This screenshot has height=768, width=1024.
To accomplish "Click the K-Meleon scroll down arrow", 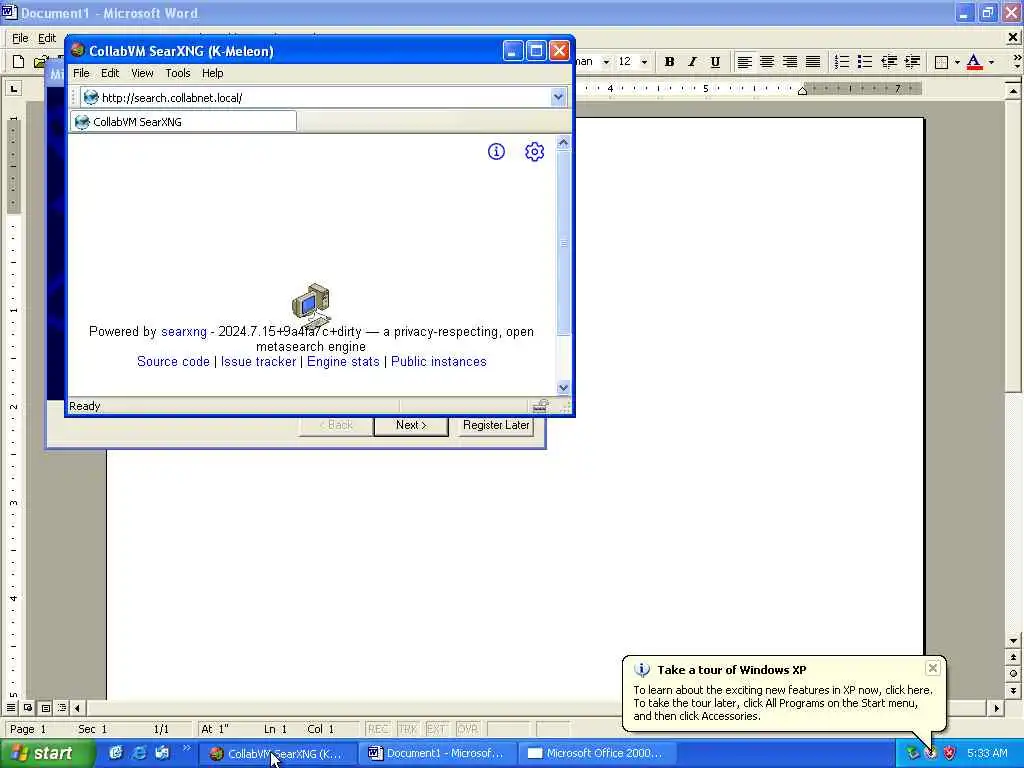I will pyautogui.click(x=564, y=387).
